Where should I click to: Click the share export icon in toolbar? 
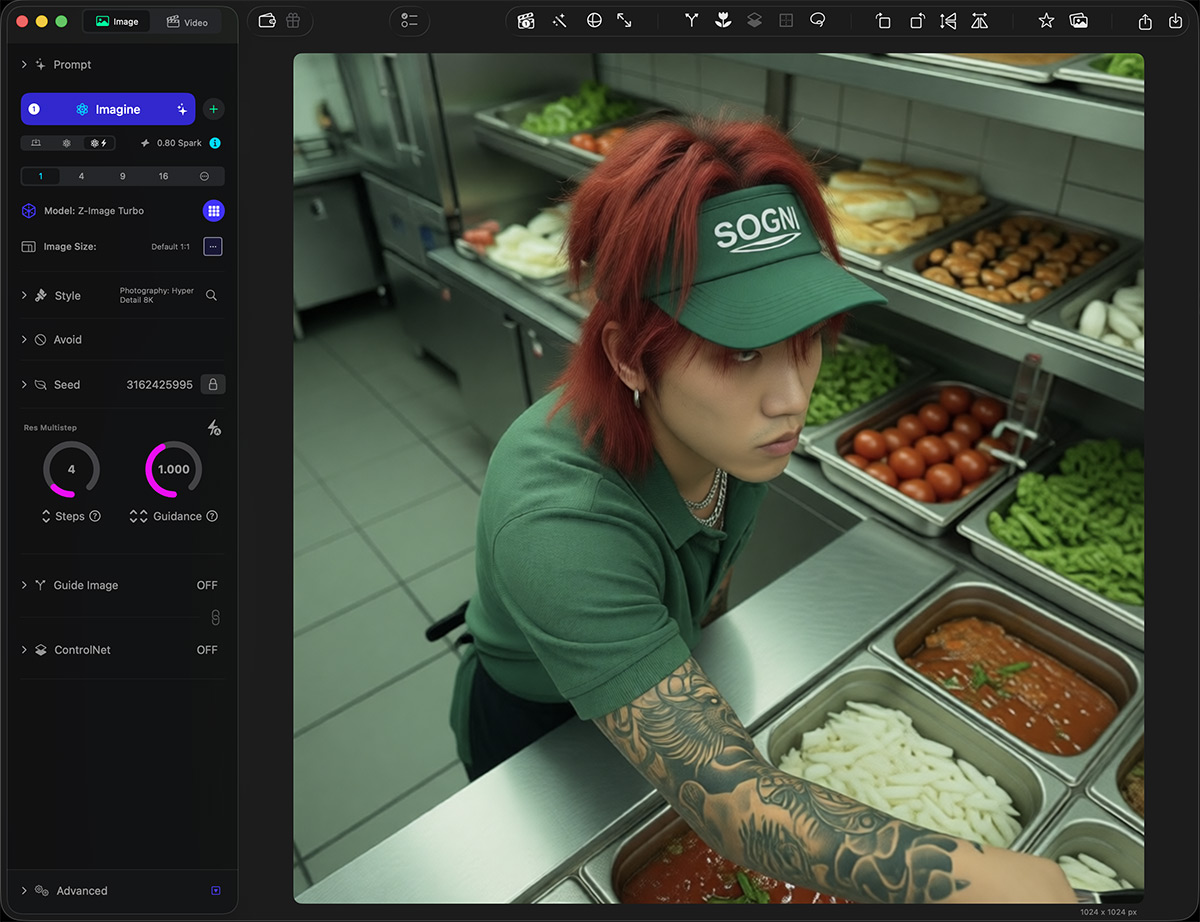click(x=1146, y=21)
